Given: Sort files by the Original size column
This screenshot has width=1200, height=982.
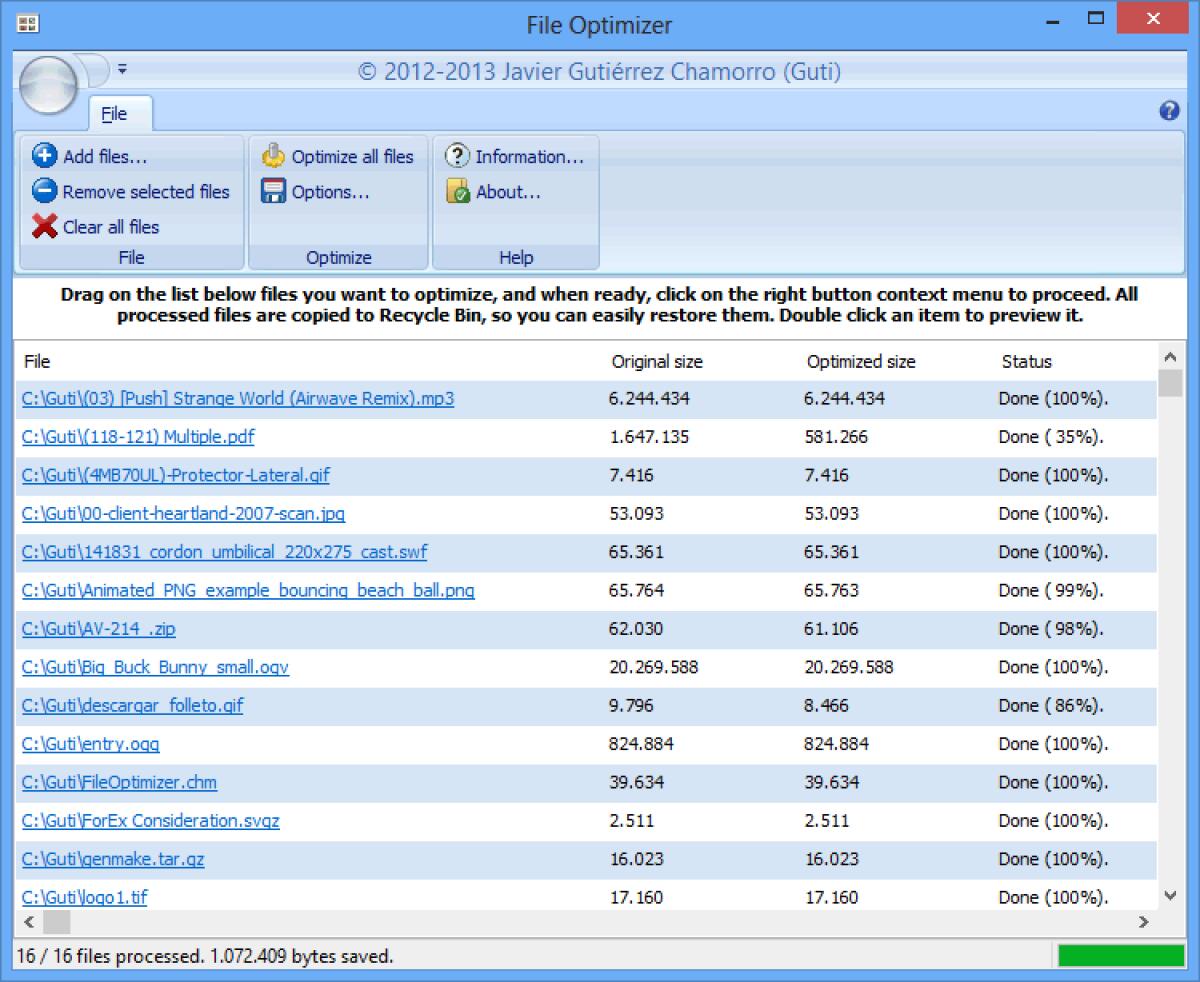Looking at the screenshot, I should click(x=657, y=361).
